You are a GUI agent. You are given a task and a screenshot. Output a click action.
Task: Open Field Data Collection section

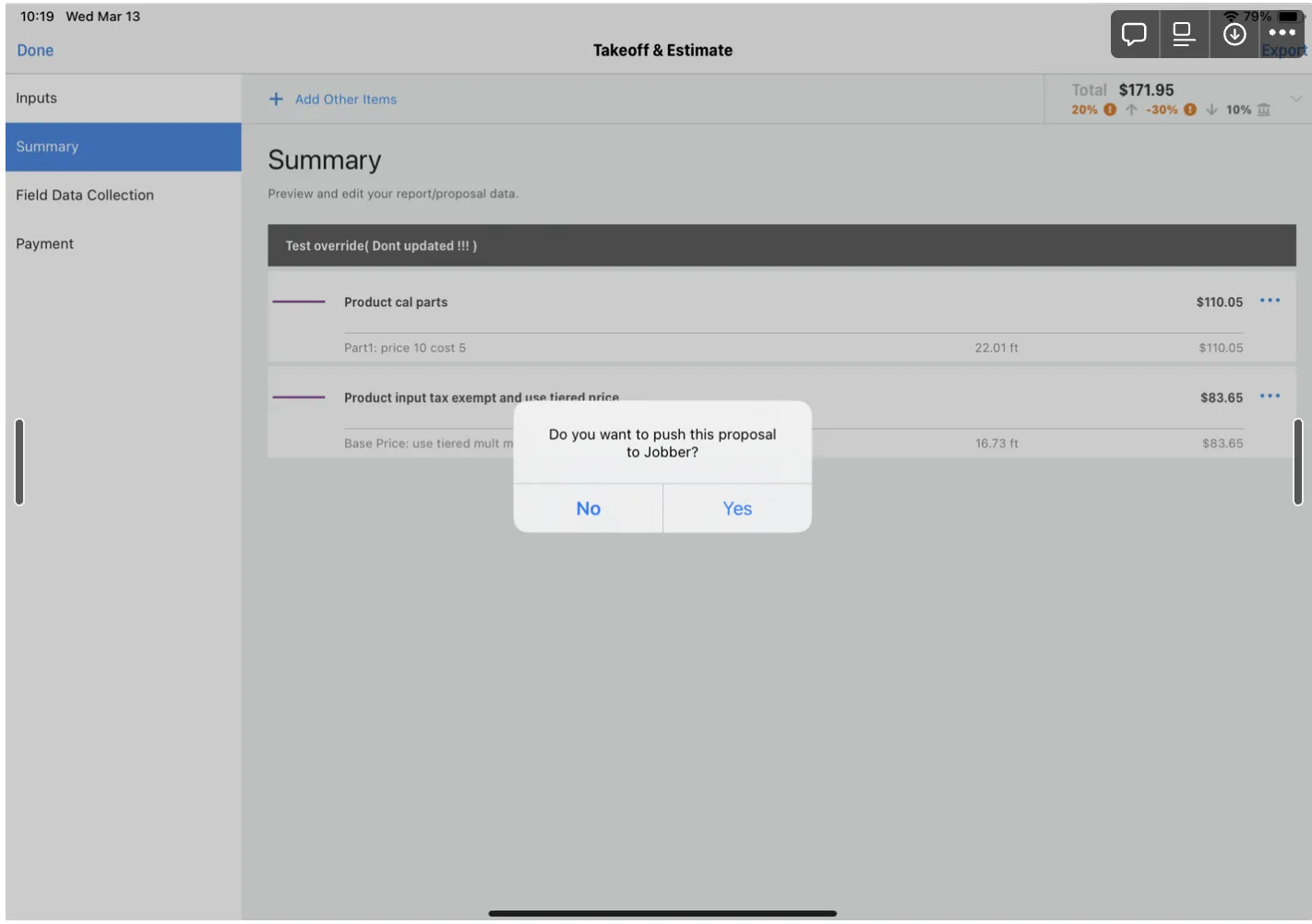pos(124,195)
